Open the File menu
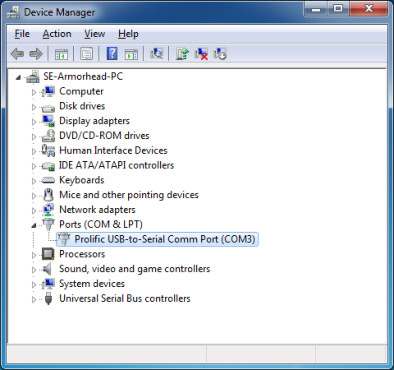394x370 pixels. tap(22, 34)
